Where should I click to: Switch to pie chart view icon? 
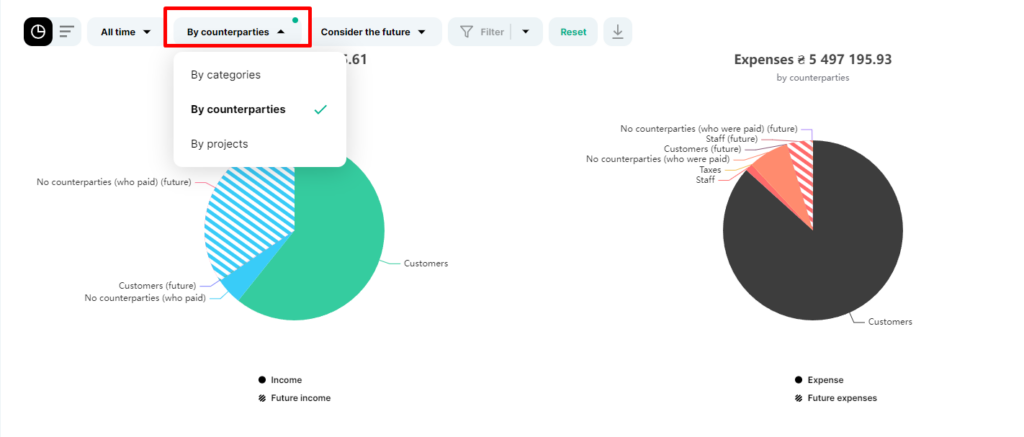tap(38, 31)
